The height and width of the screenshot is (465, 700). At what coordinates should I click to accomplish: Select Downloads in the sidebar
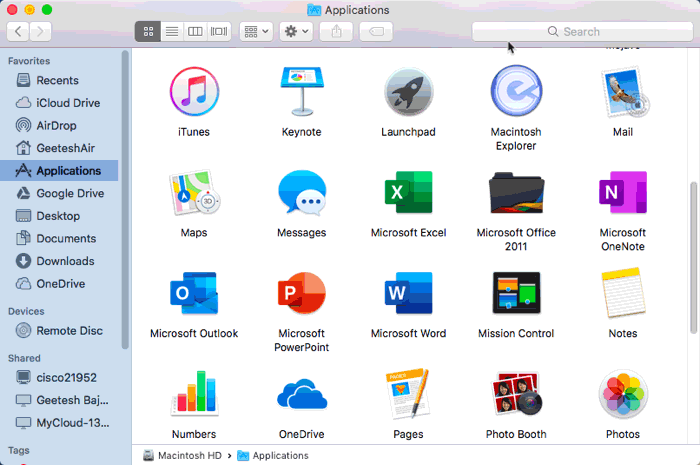pos(65,261)
